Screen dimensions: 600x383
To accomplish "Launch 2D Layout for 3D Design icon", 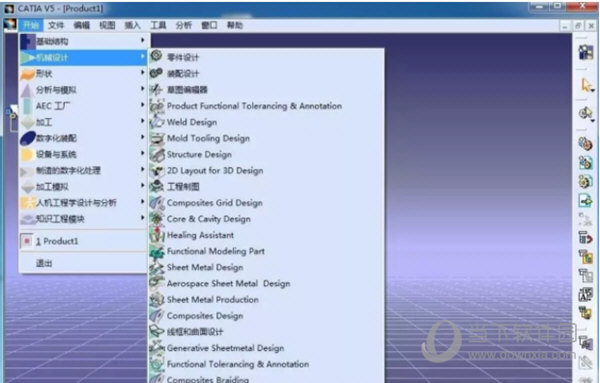I will 156,171.
